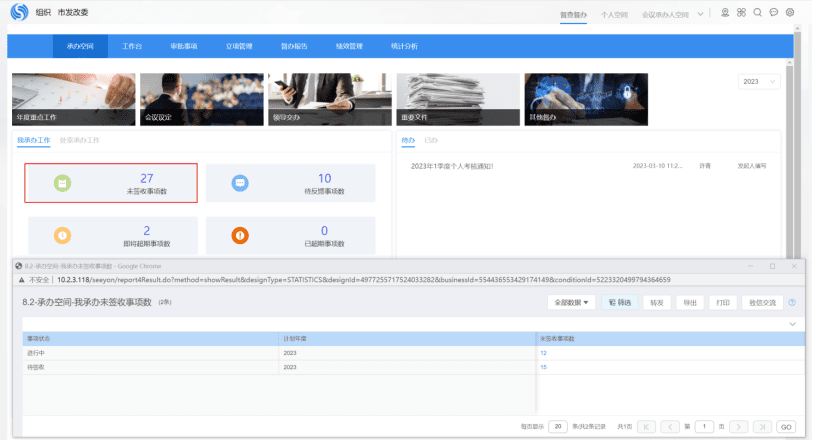Open the 立项管理 navigation tab
The height and width of the screenshot is (440, 813).
pyautogui.click(x=239, y=46)
